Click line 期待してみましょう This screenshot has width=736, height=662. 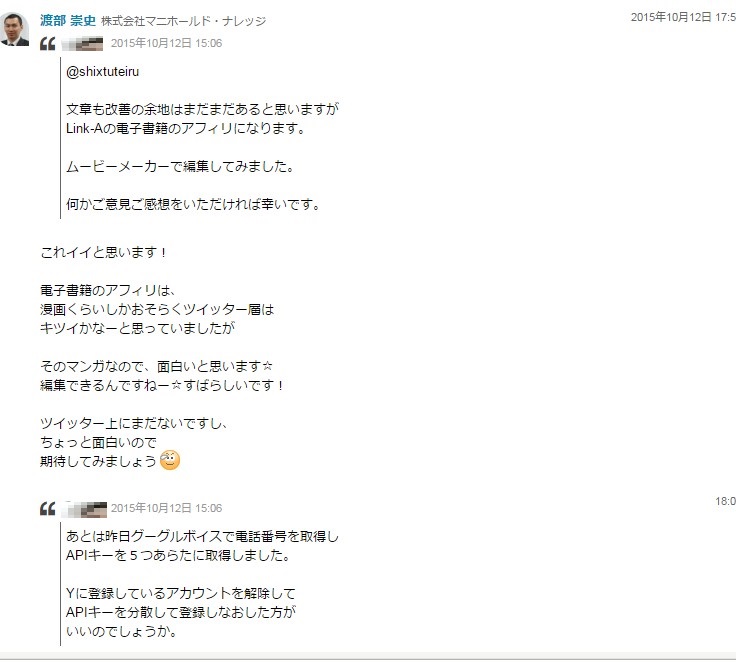pyautogui.click(x=99, y=461)
